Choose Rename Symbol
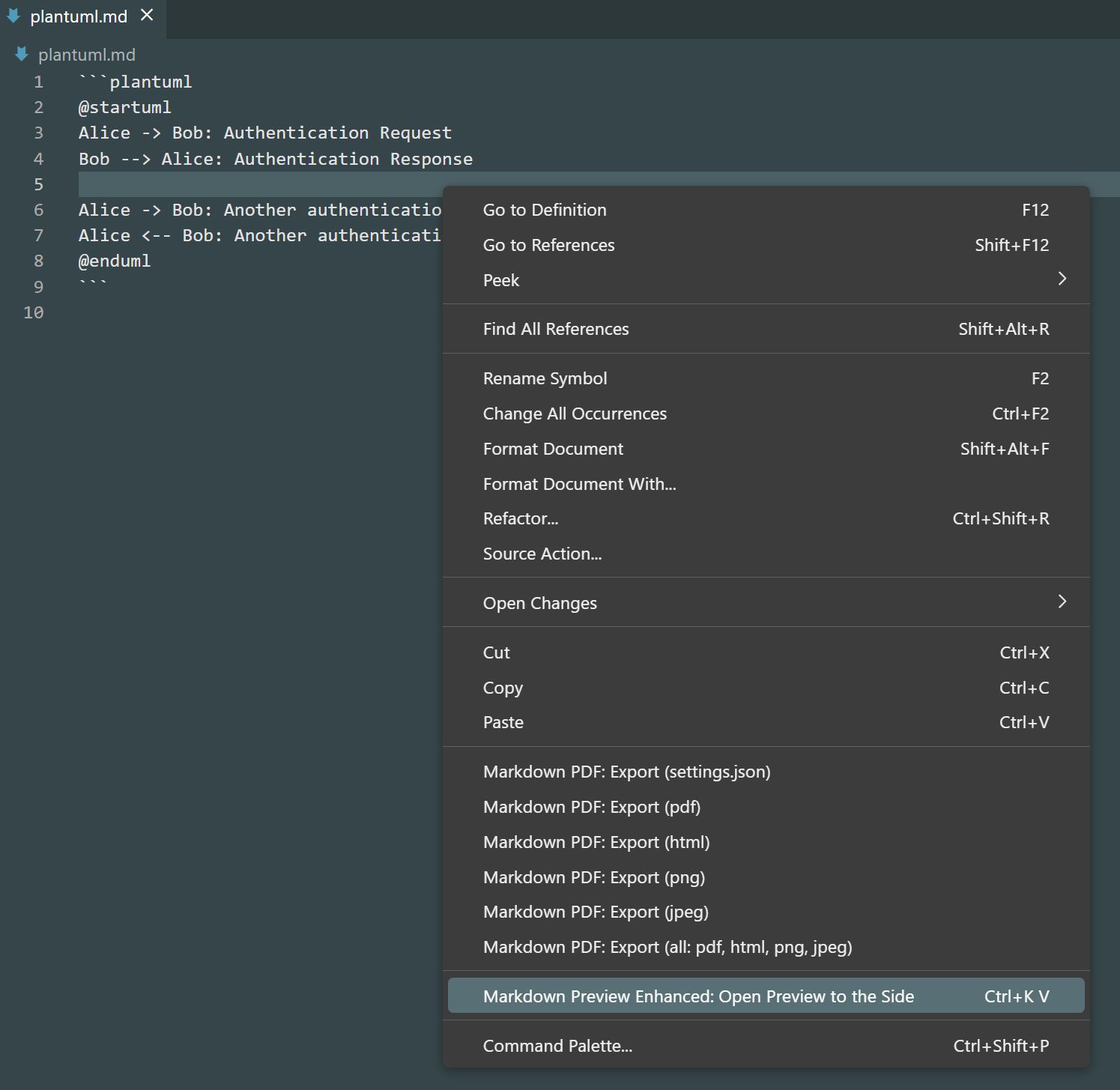The height and width of the screenshot is (1090, 1120). (766, 378)
